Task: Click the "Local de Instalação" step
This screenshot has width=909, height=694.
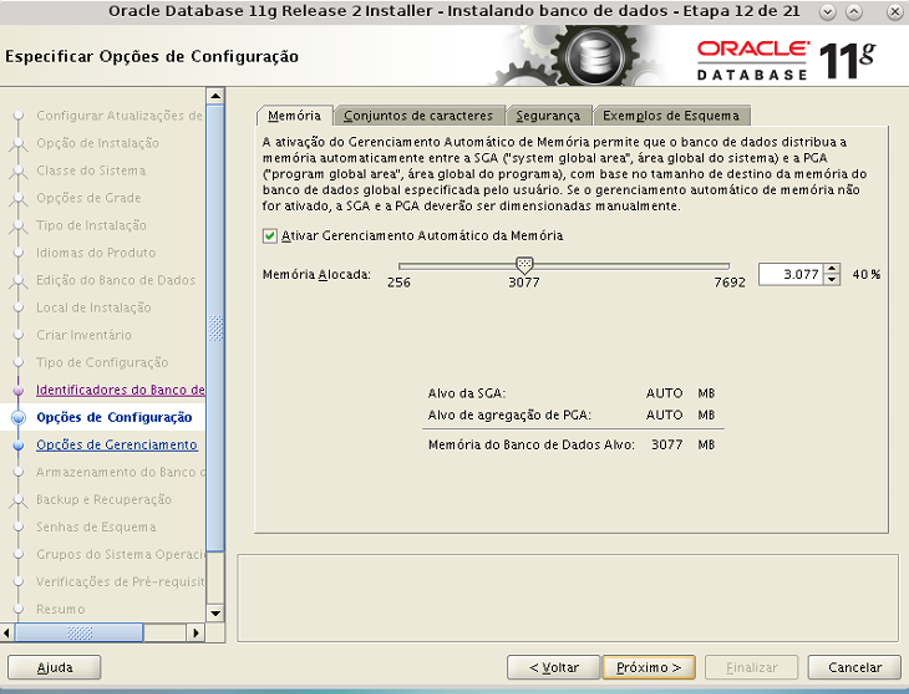Action: click(x=94, y=307)
